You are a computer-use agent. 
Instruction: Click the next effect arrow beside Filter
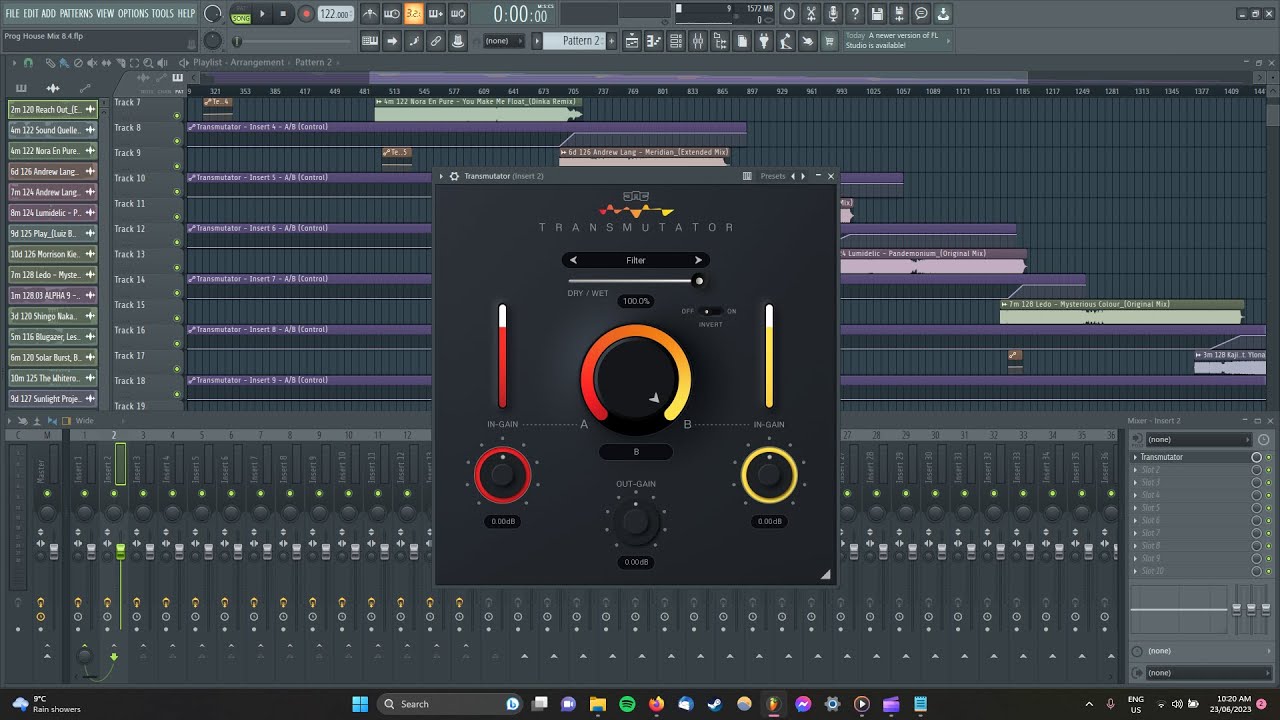click(698, 260)
